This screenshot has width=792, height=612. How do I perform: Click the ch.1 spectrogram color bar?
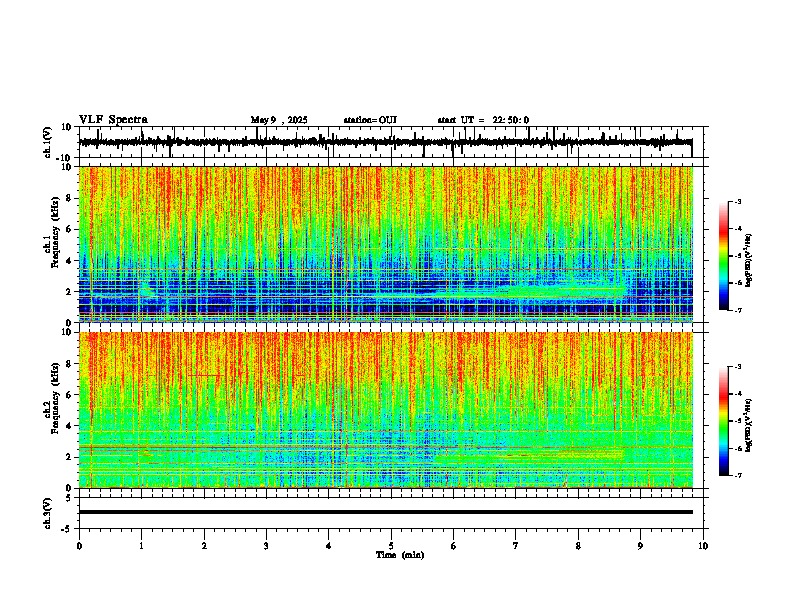pos(724,256)
